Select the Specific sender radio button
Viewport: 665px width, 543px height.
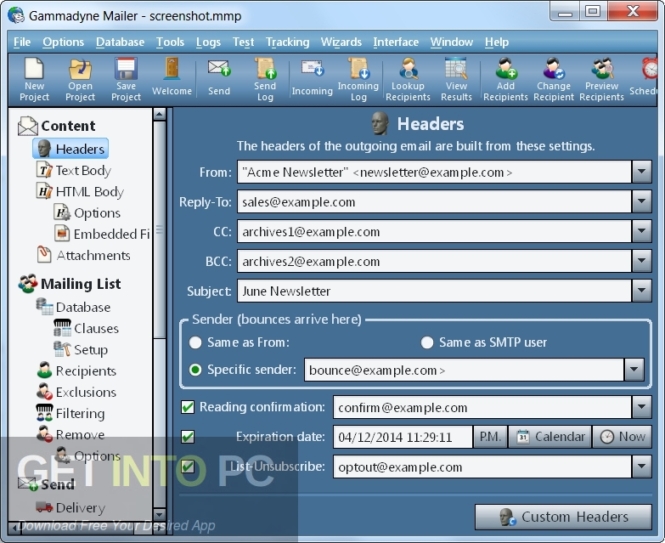[195, 370]
